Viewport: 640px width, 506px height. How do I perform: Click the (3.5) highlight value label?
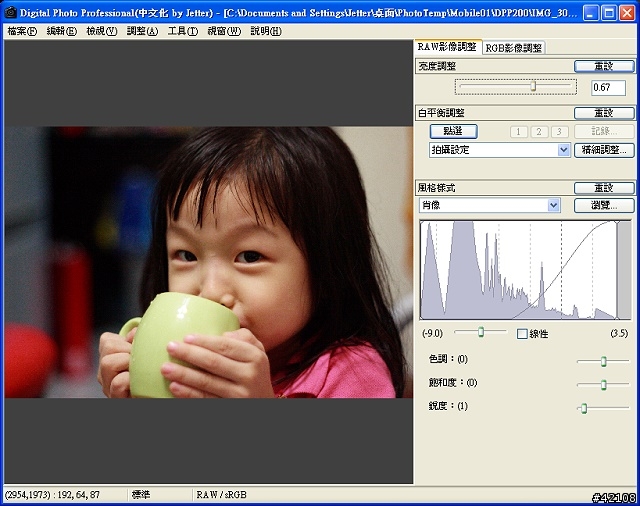coord(619,333)
